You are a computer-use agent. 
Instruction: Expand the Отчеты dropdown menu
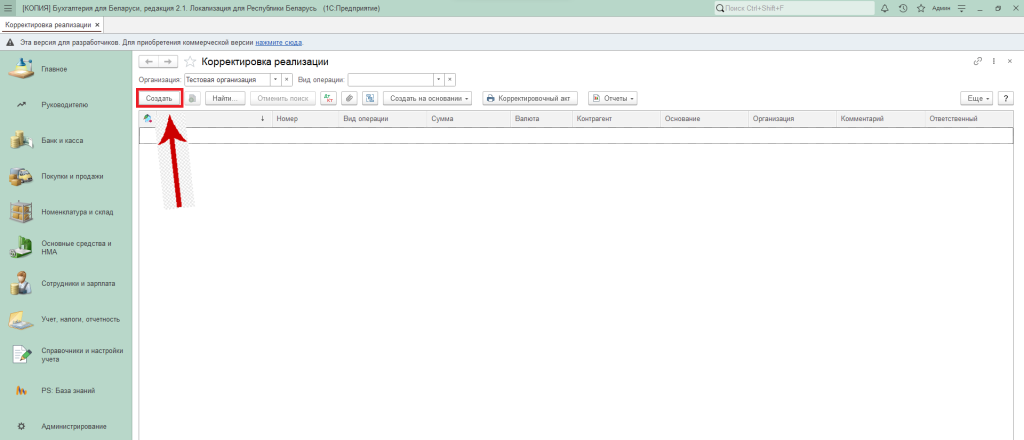click(612, 98)
